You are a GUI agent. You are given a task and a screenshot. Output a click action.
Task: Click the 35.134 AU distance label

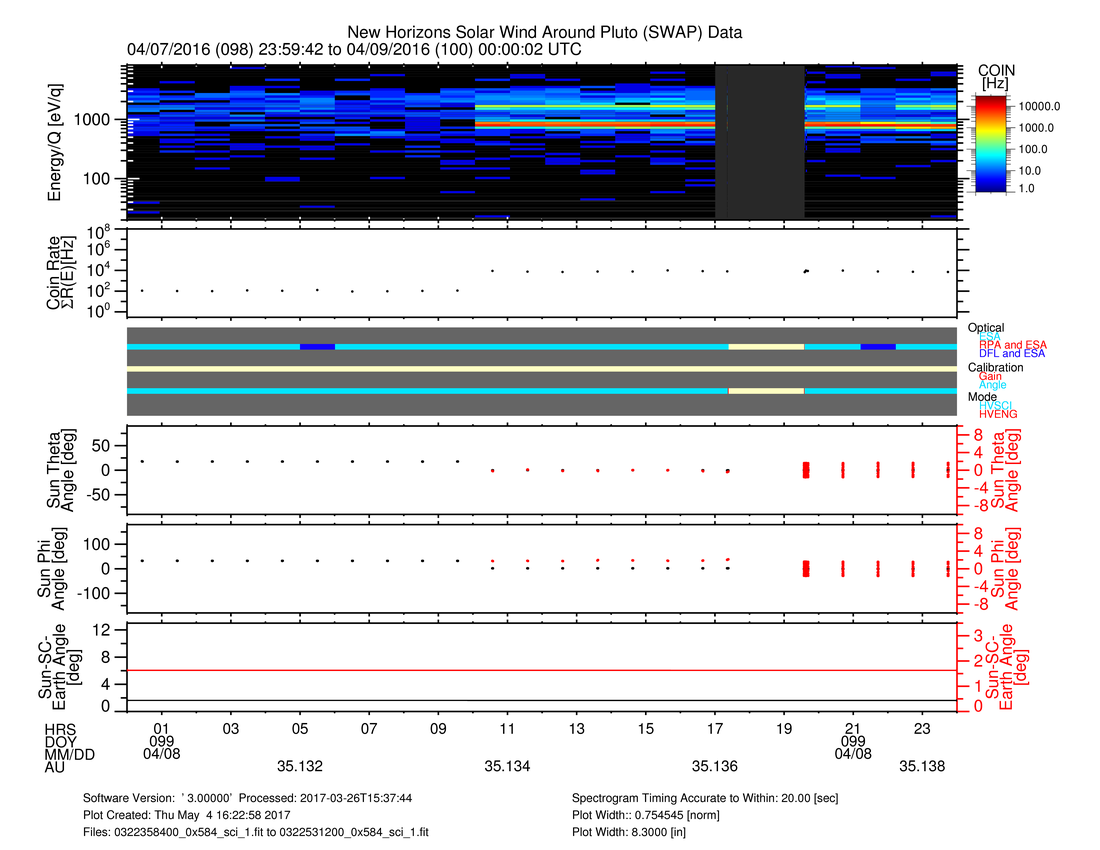click(507, 767)
